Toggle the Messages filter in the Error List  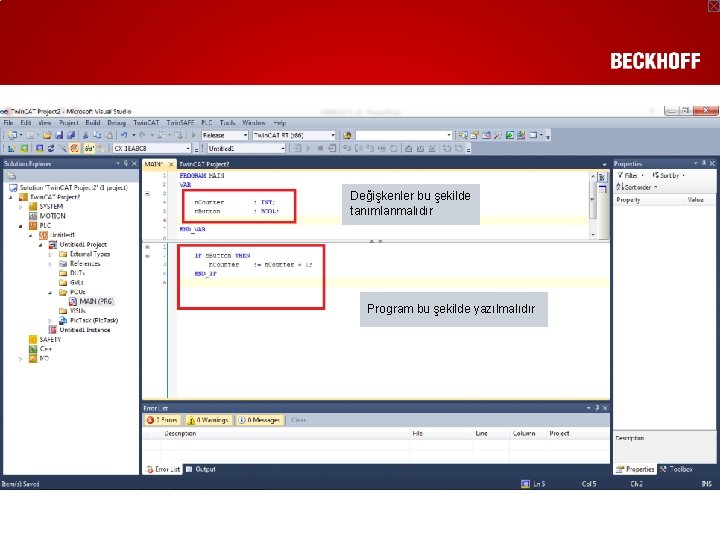coord(259,420)
